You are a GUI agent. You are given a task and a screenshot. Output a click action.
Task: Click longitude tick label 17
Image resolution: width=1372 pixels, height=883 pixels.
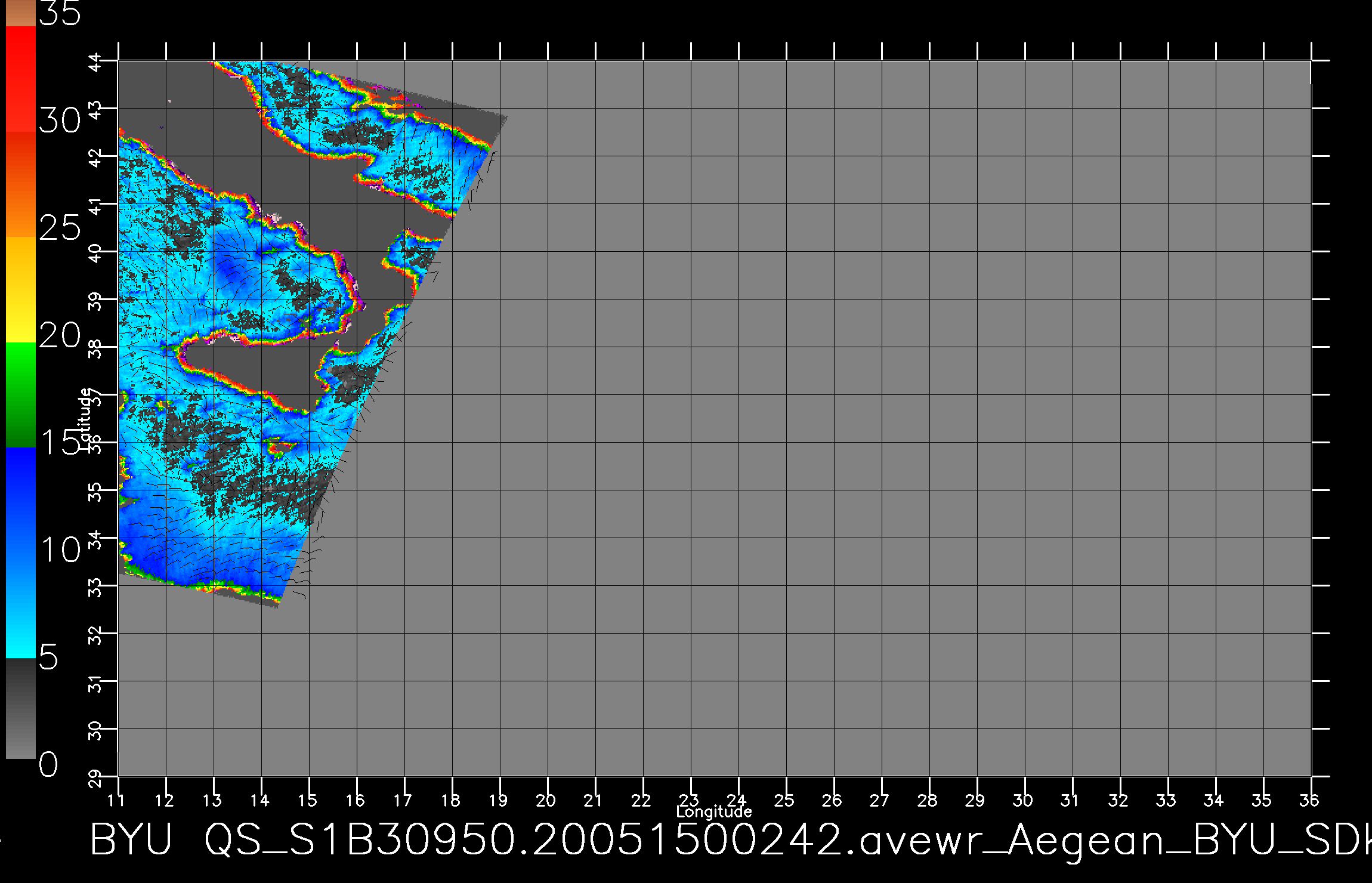pyautogui.click(x=403, y=800)
